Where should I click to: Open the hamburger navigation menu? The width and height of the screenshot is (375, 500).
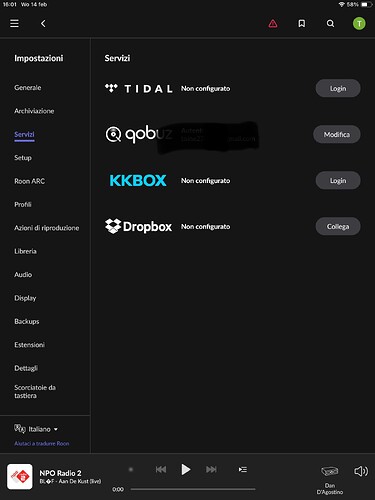click(14, 23)
